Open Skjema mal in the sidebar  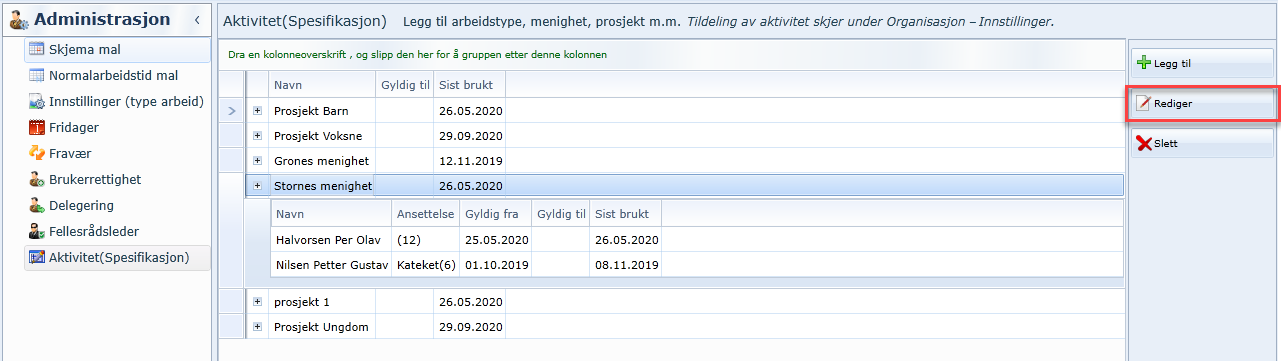117,49
